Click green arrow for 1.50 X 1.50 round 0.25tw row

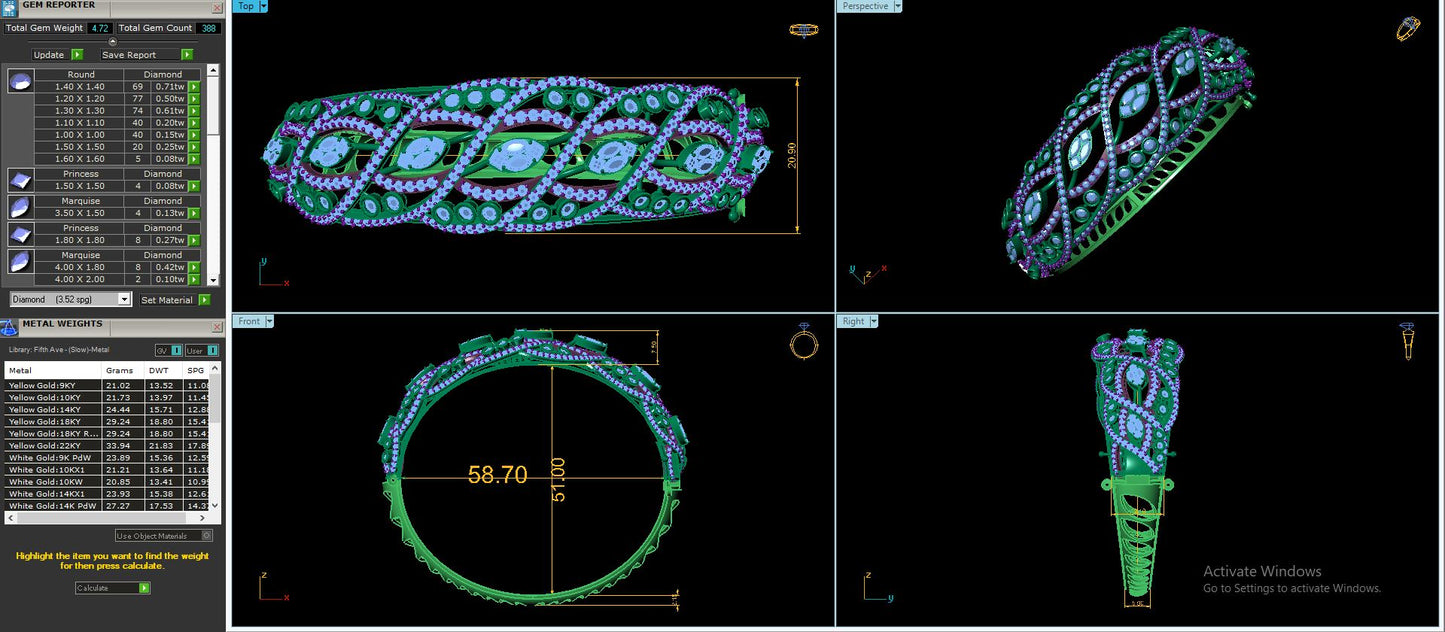click(x=194, y=147)
